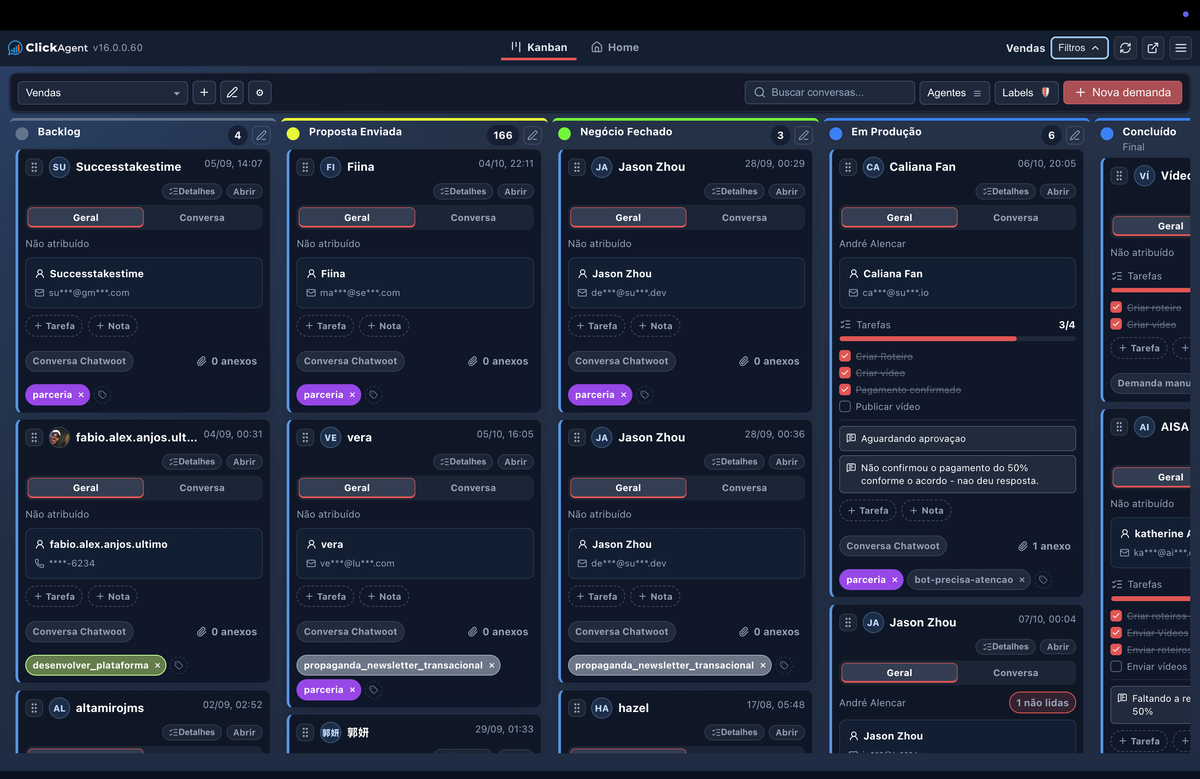Click Abrir on fabio.alex.anjos card
The width and height of the screenshot is (1200, 779).
(x=245, y=462)
